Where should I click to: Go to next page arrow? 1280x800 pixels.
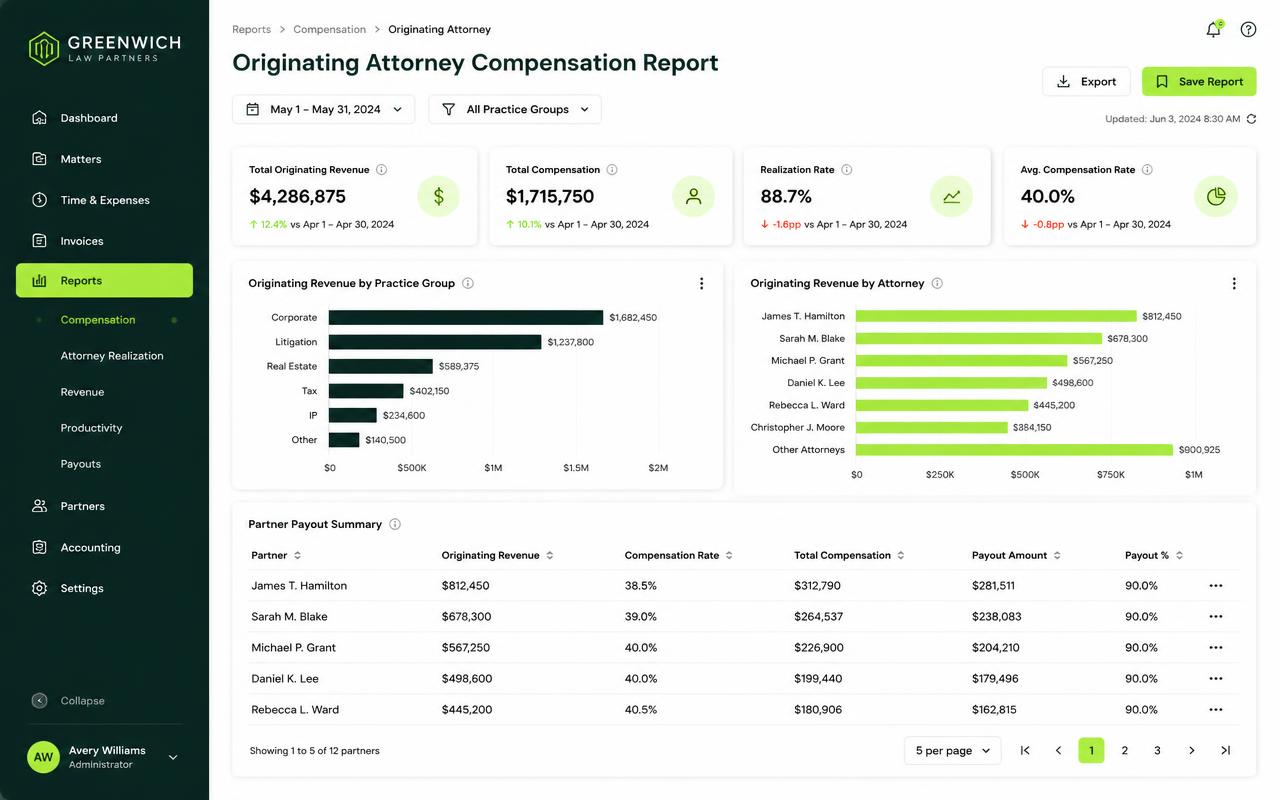pyautogui.click(x=1191, y=750)
